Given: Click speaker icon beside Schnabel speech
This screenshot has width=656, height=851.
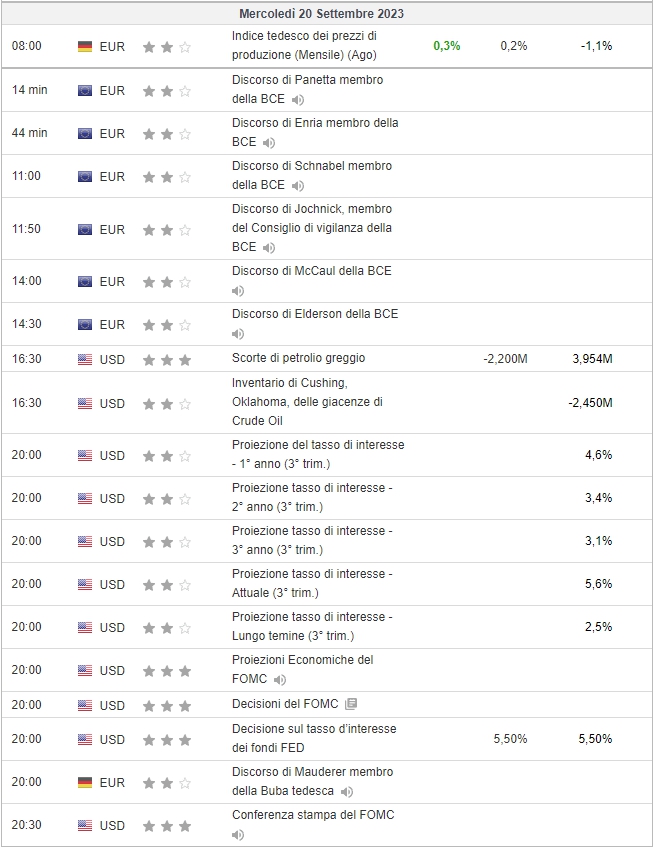Looking at the screenshot, I should click(297, 186).
